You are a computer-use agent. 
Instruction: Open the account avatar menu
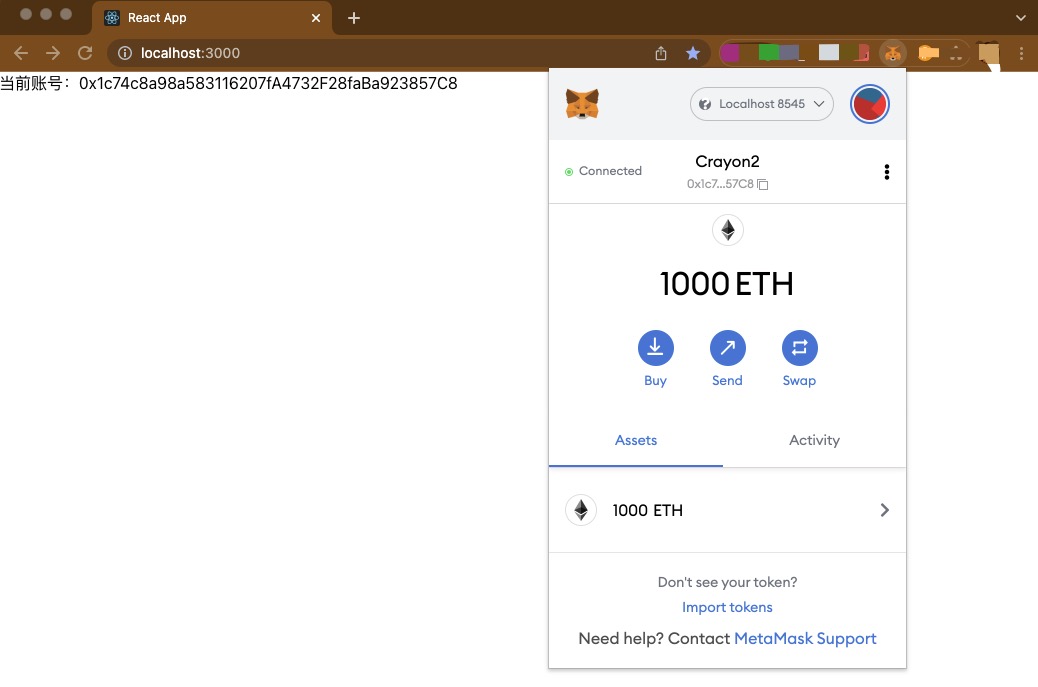pyautogui.click(x=869, y=104)
